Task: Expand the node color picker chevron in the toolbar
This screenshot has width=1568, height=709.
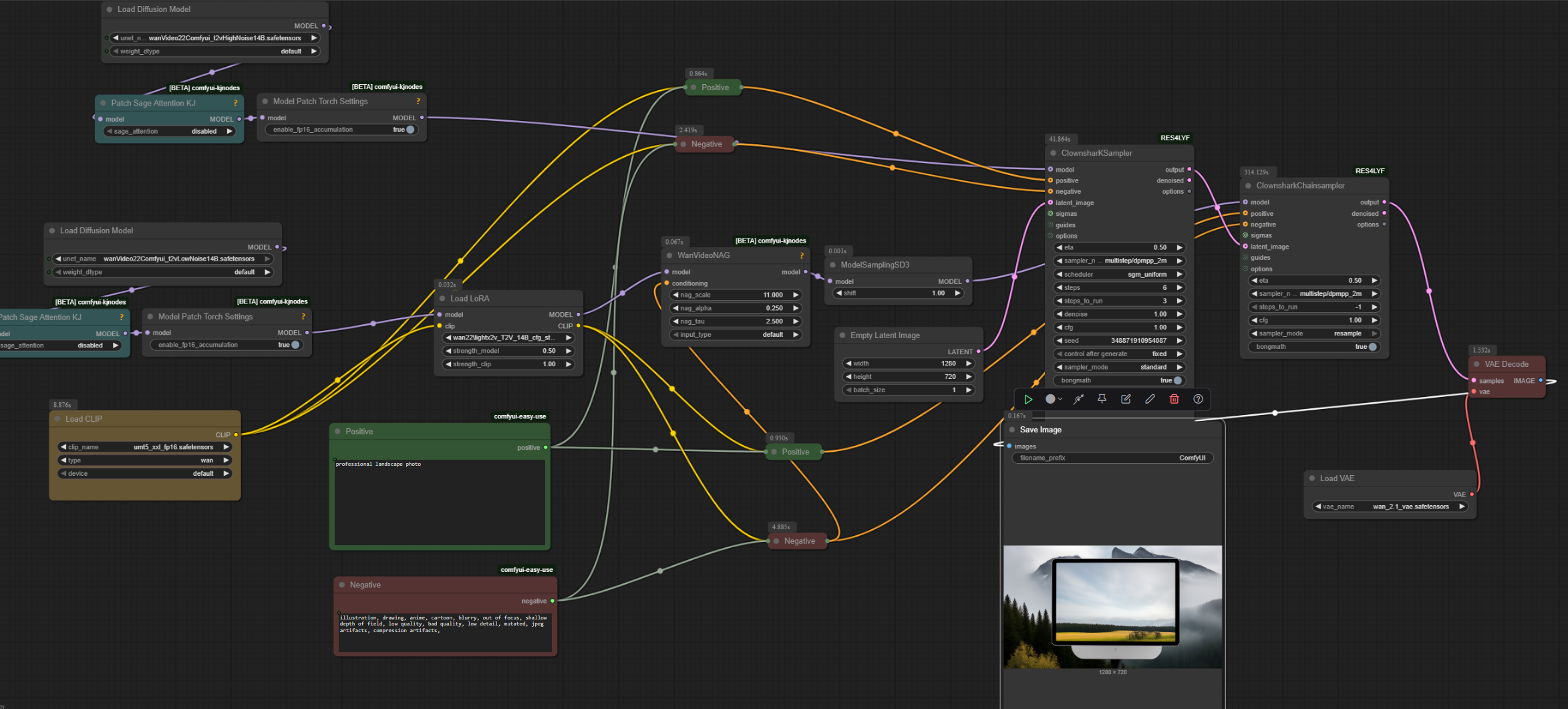Action: 1060,400
